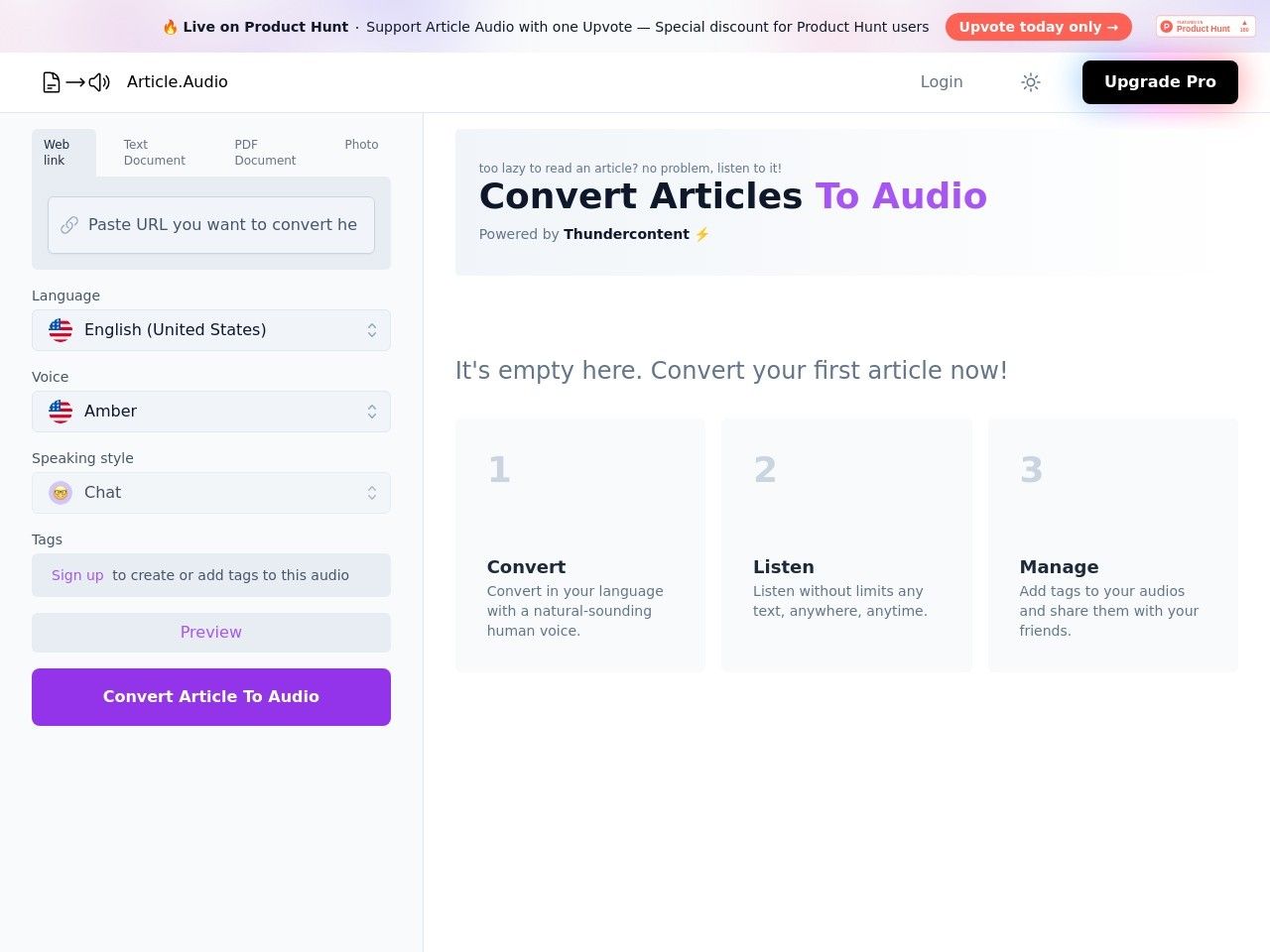Screen dimensions: 1270x952
Task: Expand the Amber voice dropdown arrows
Action: (x=372, y=412)
